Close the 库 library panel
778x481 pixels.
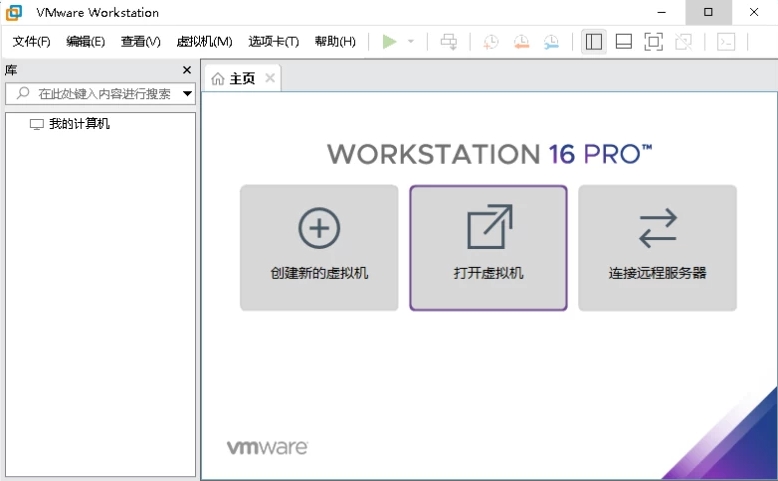[187, 70]
